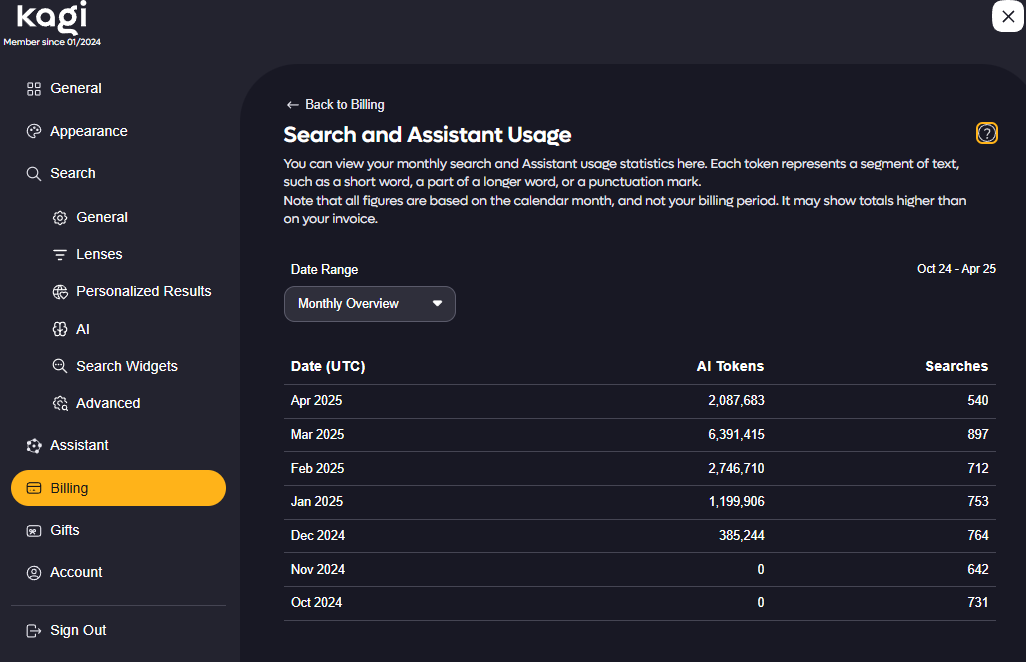Click the Kagi logo

click(x=51, y=17)
